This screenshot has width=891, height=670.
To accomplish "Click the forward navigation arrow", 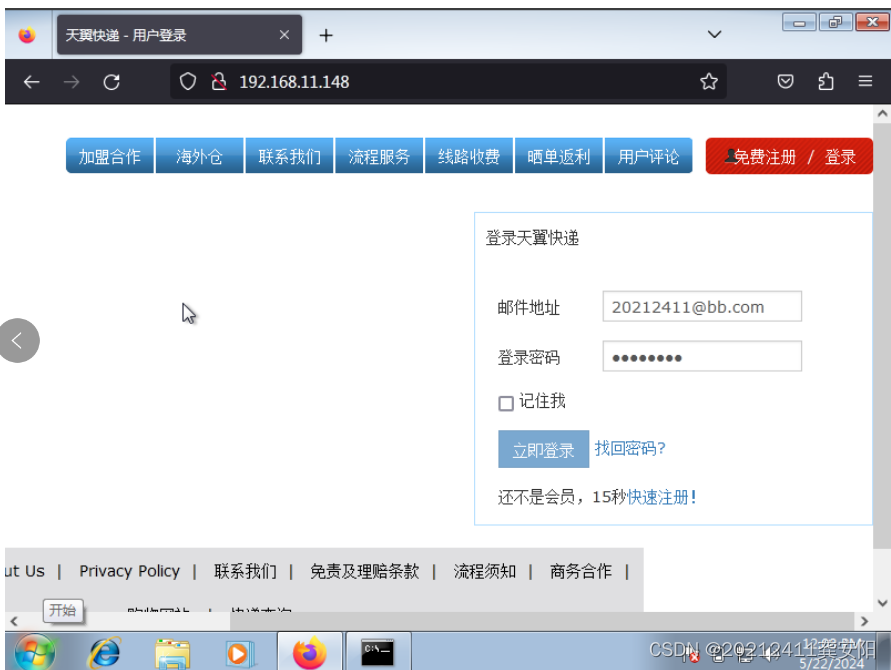I will coord(72,82).
